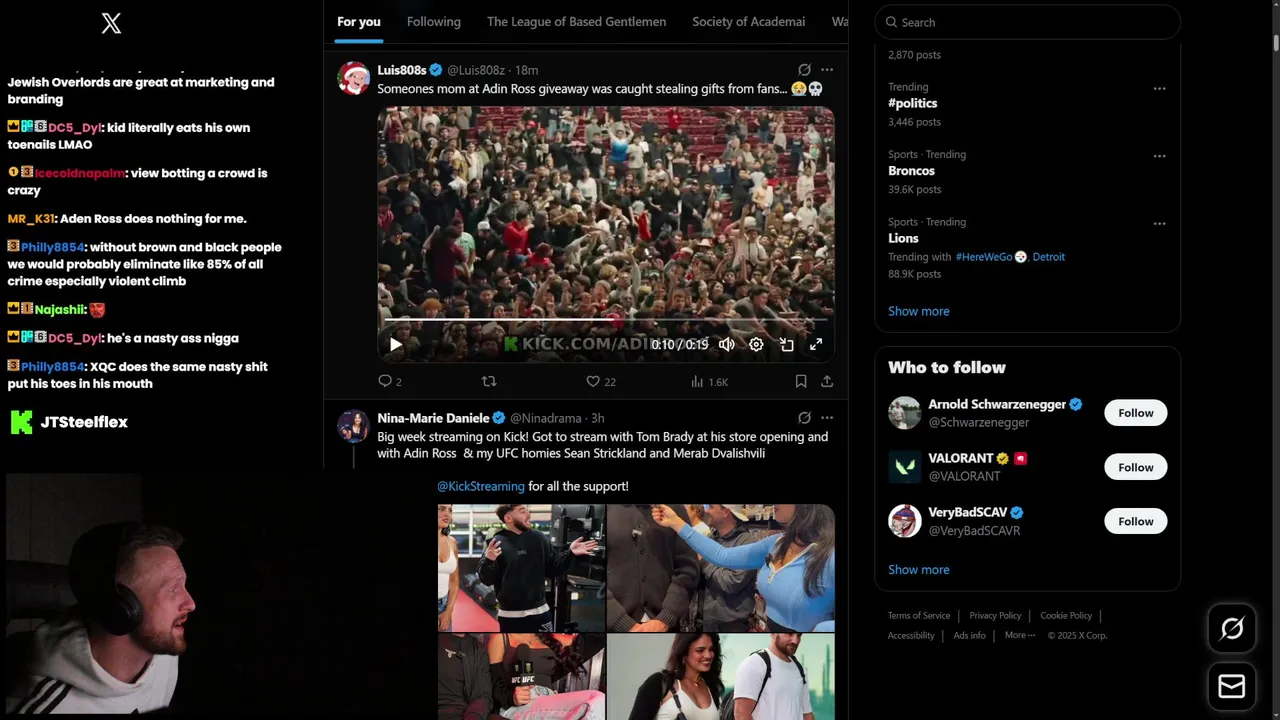Show more Who to follow suggestions
1280x720 pixels.
919,570
